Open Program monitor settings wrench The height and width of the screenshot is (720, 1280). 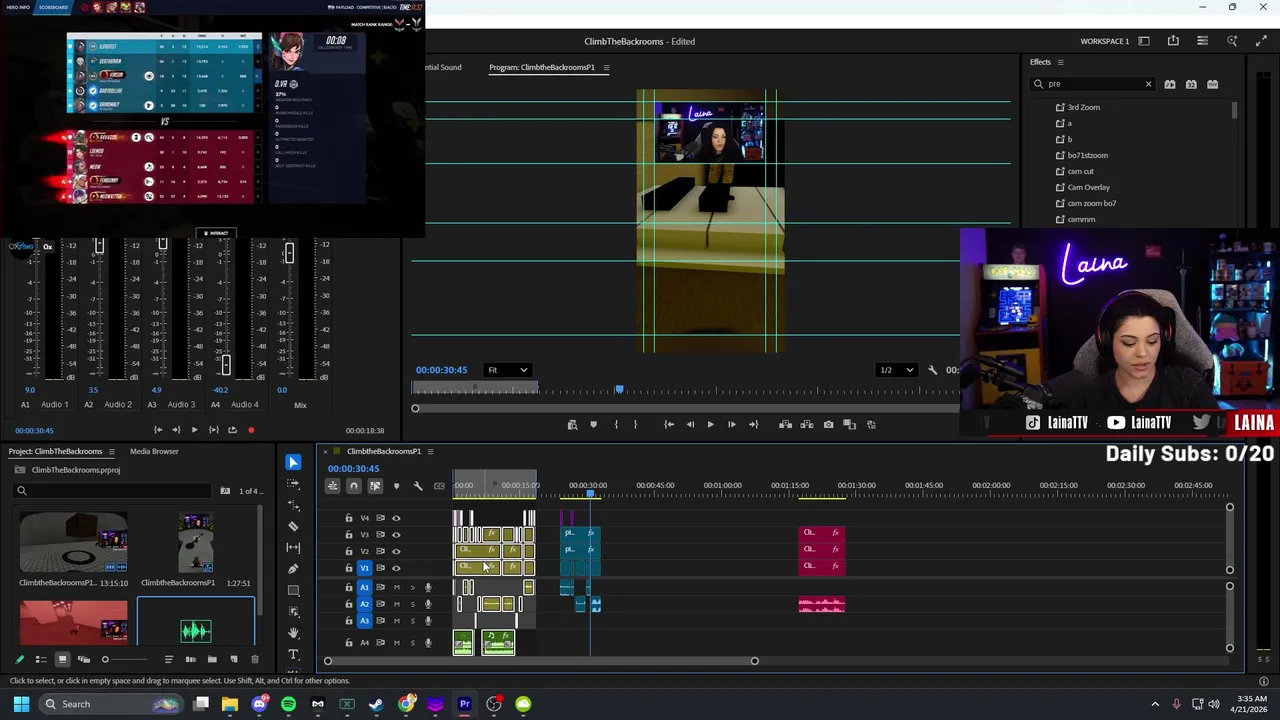click(x=932, y=370)
